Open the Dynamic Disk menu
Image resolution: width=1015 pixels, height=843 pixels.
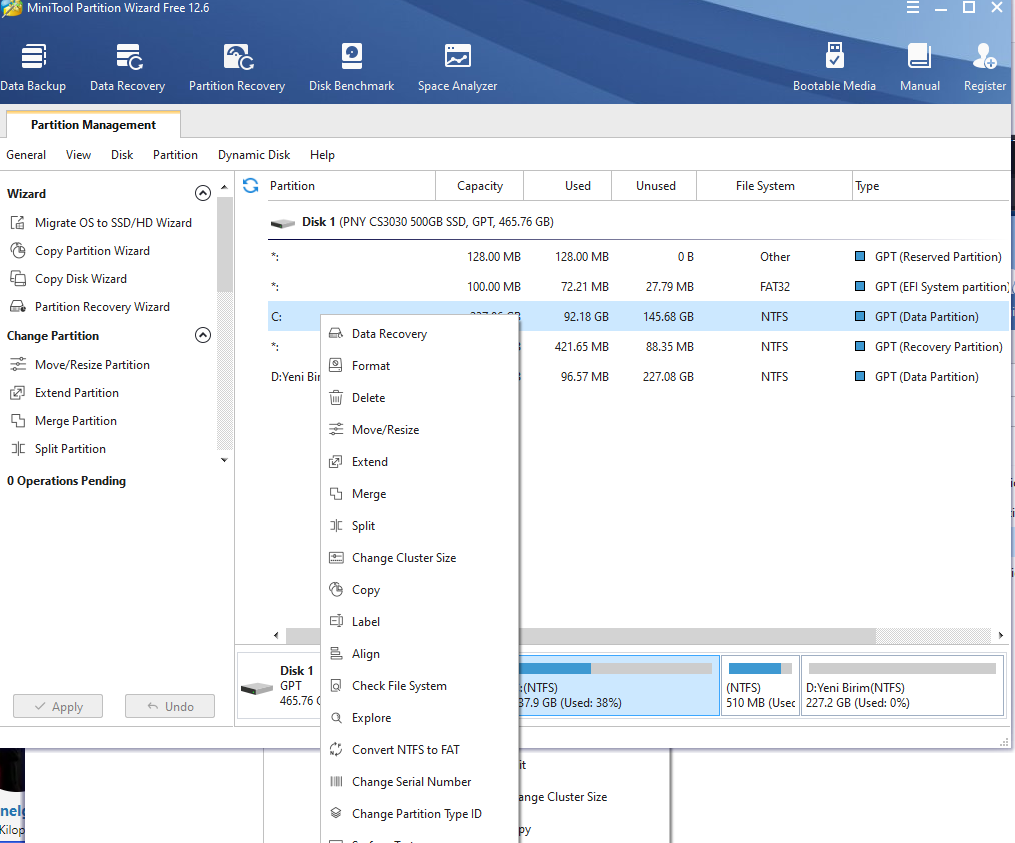point(254,155)
